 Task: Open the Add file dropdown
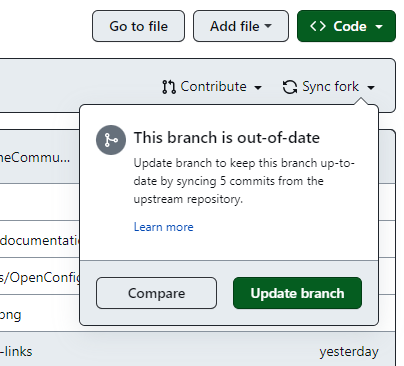241,26
